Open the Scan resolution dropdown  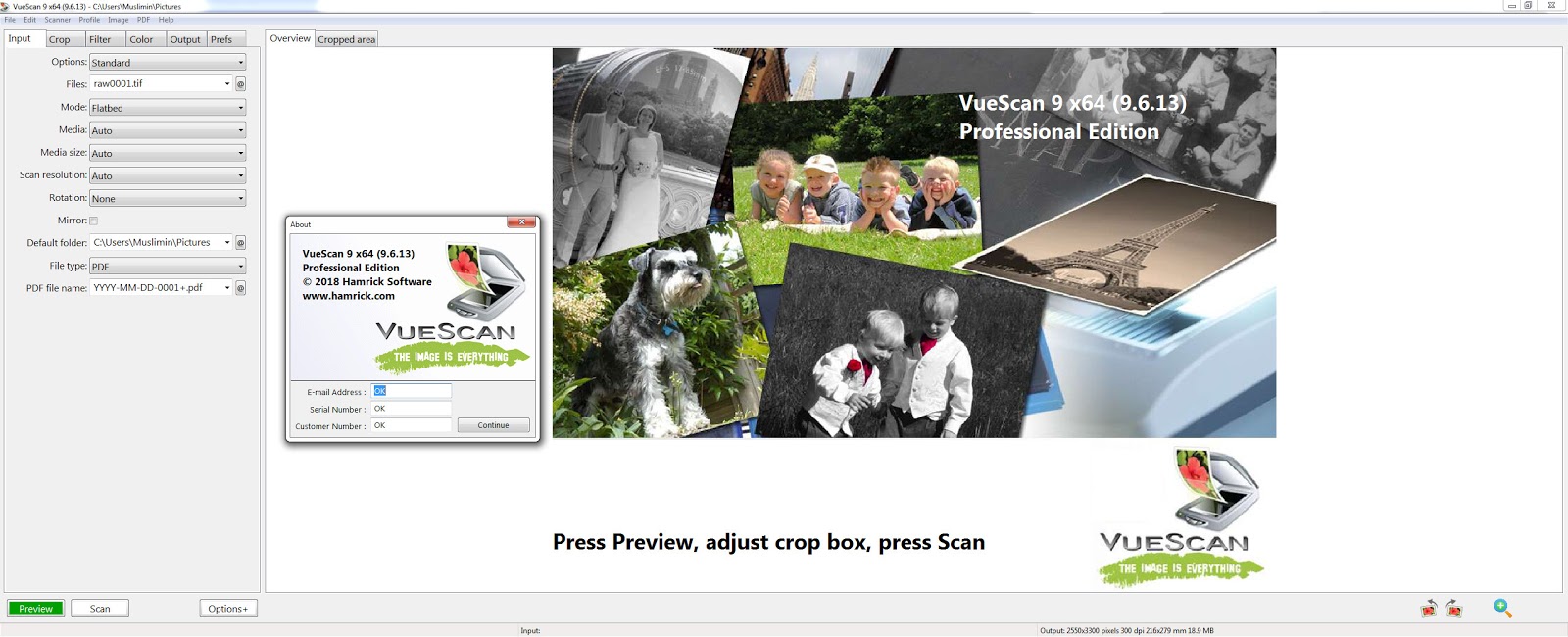pyautogui.click(x=168, y=175)
